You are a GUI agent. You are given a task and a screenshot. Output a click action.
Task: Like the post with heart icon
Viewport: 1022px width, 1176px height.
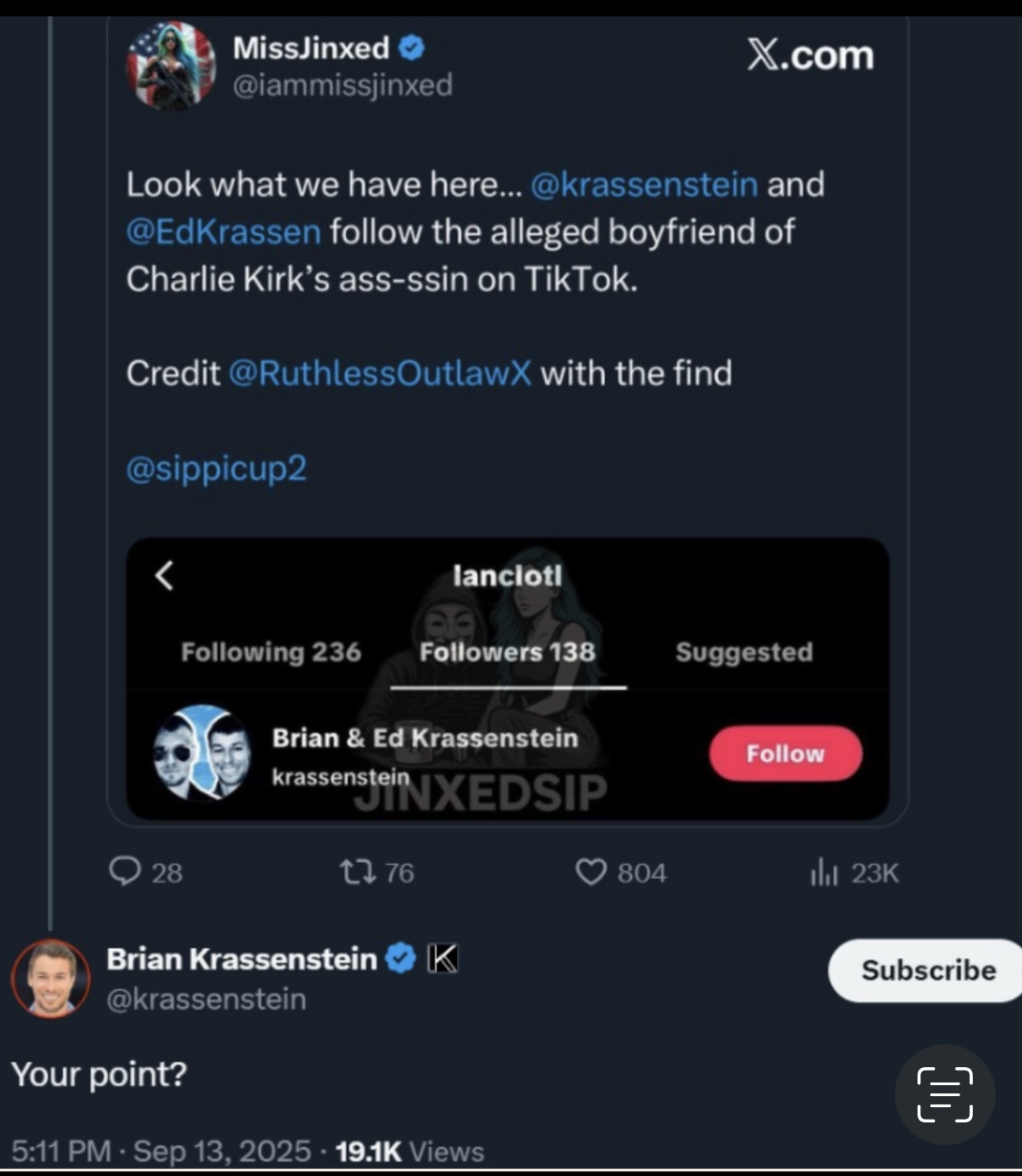click(590, 873)
